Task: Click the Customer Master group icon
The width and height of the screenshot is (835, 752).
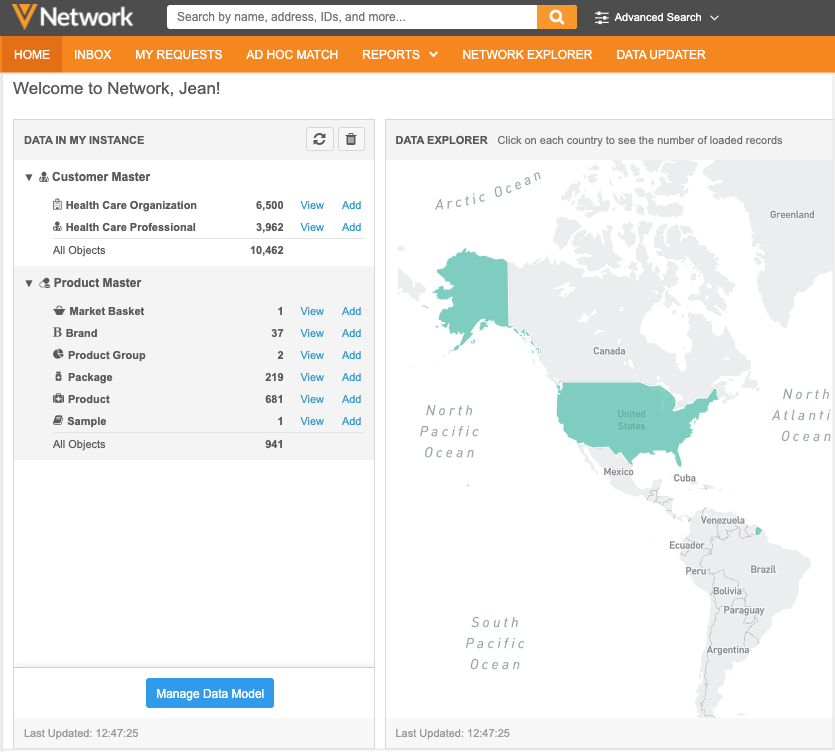Action: pos(44,177)
